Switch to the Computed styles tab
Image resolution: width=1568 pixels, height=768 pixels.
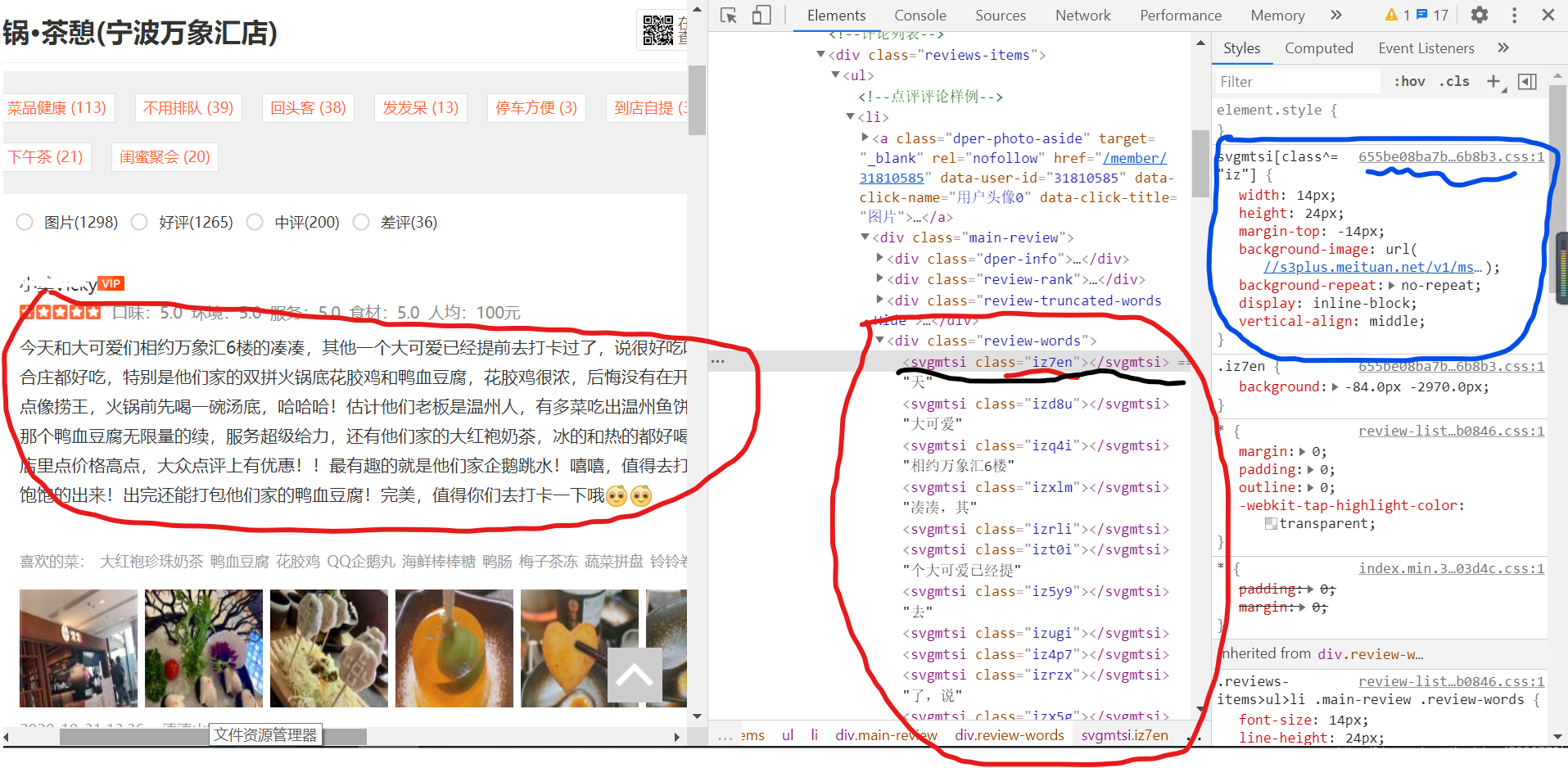pos(1318,47)
